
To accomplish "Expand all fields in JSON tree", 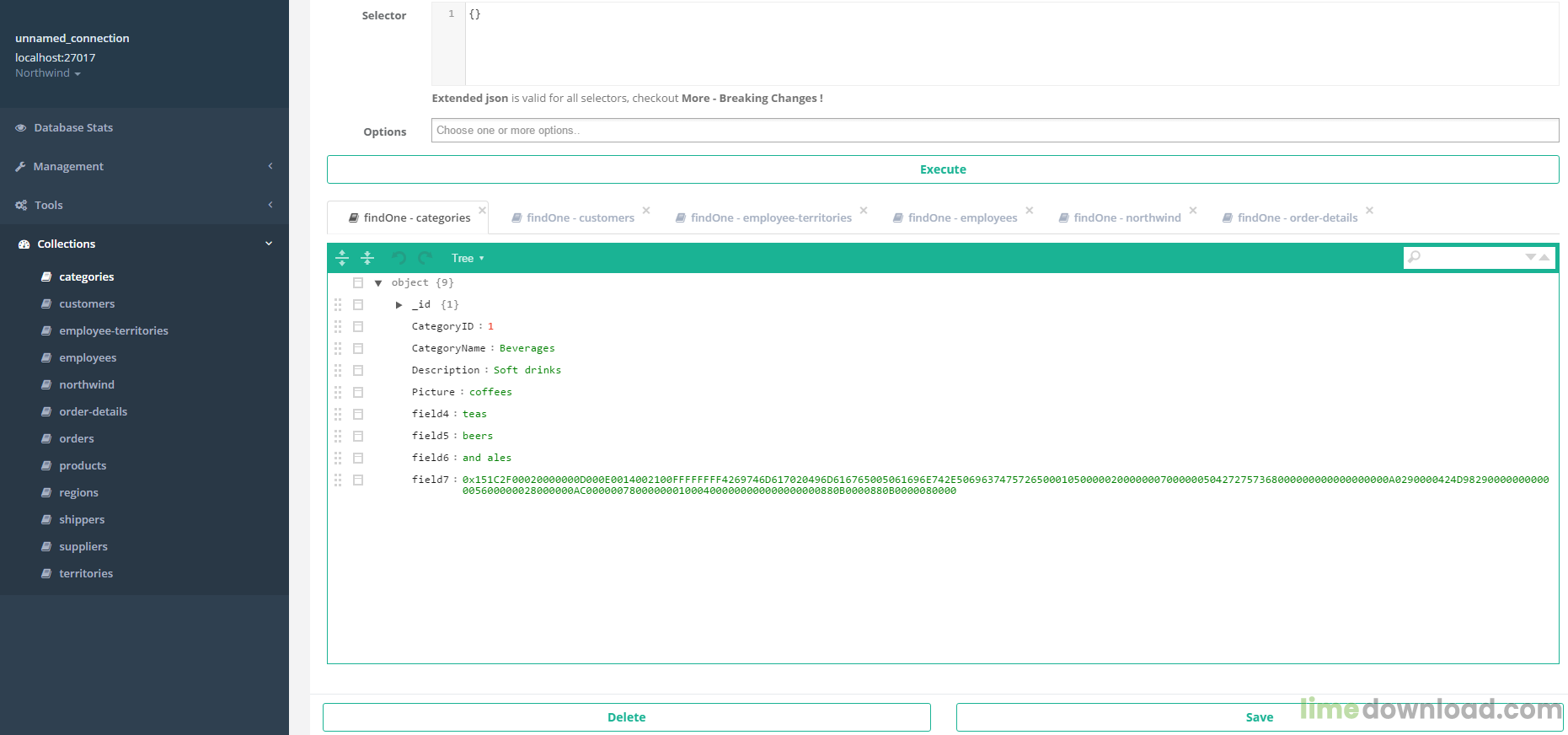I will click(342, 258).
